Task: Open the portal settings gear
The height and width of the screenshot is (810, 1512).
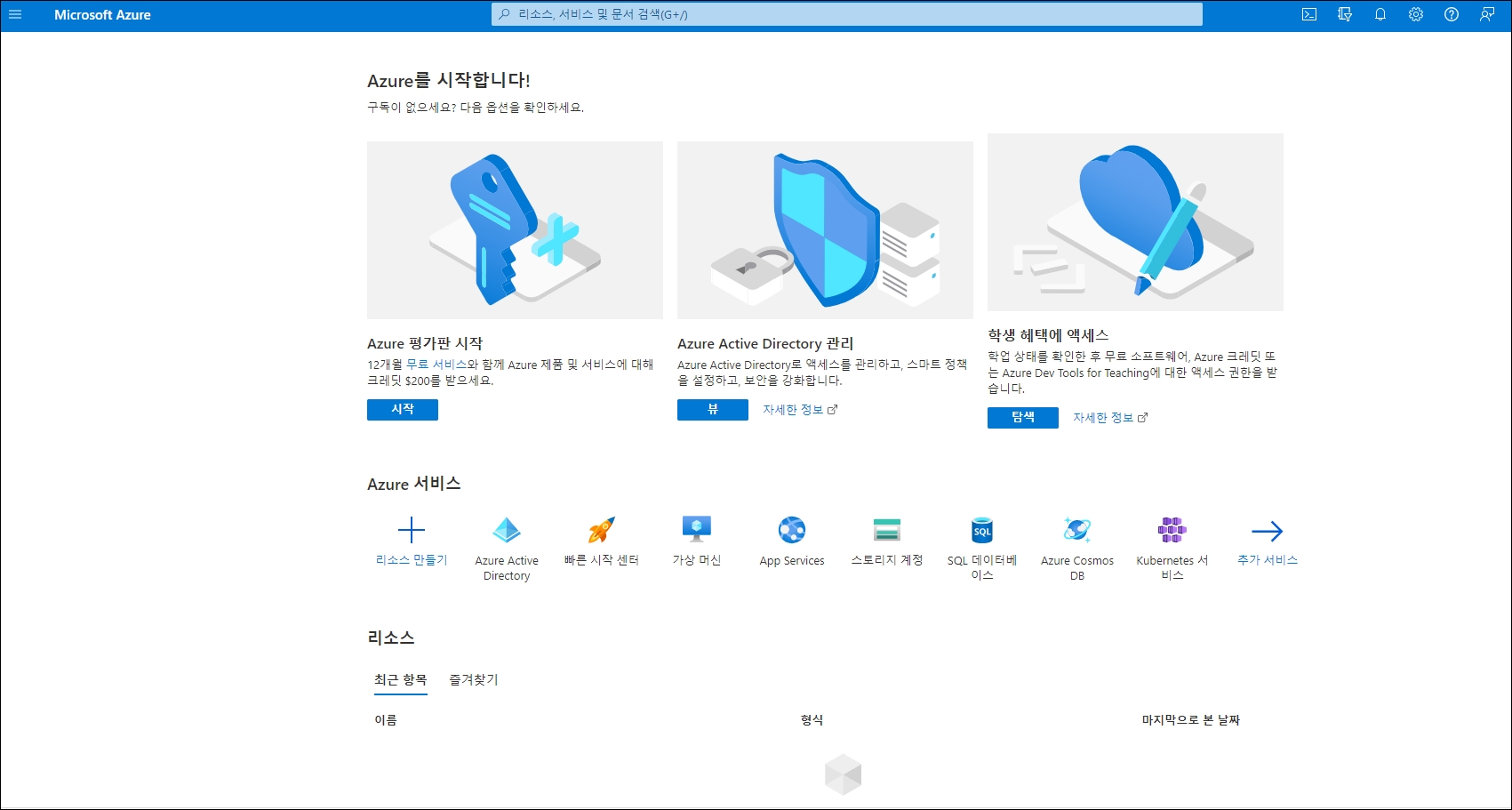Action: (1416, 14)
